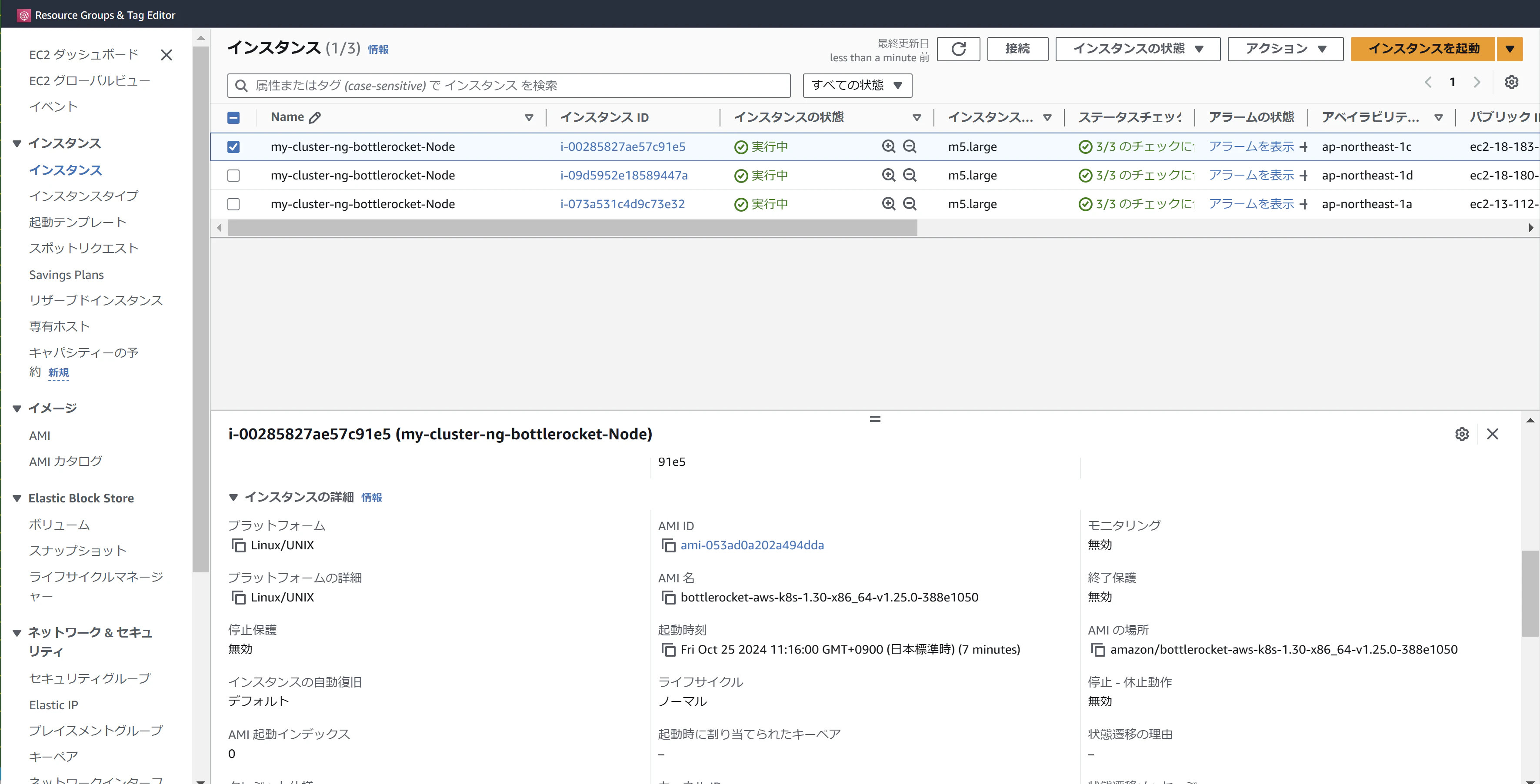Click the sidebar vertical scrollbar

click(201, 309)
